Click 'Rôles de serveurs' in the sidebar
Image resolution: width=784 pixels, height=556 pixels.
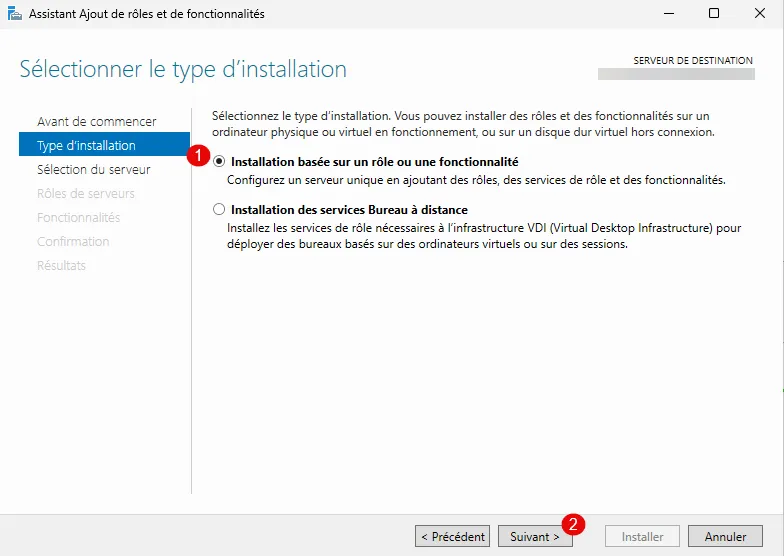[85, 193]
